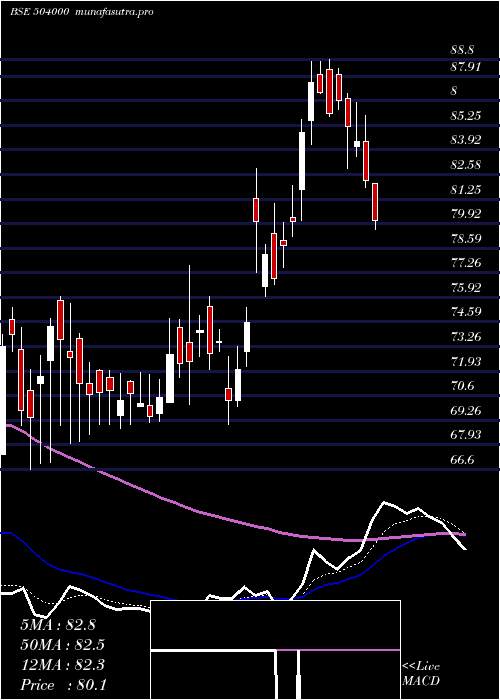500x700 pixels.
Task: Select the 78.59 price axis label
Action: click(x=466, y=238)
